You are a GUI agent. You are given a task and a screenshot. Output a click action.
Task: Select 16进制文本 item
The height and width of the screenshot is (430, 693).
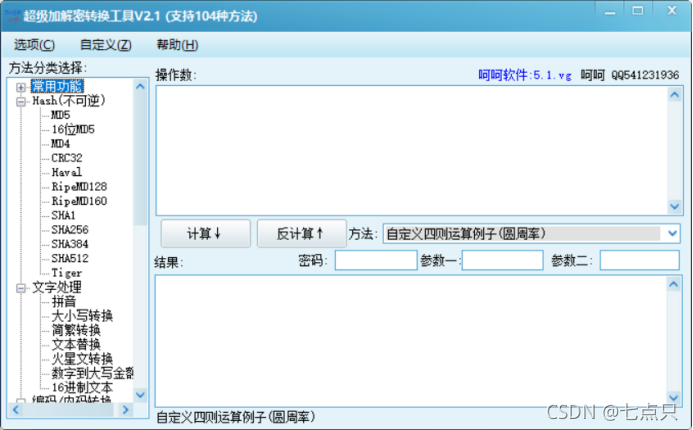82,388
